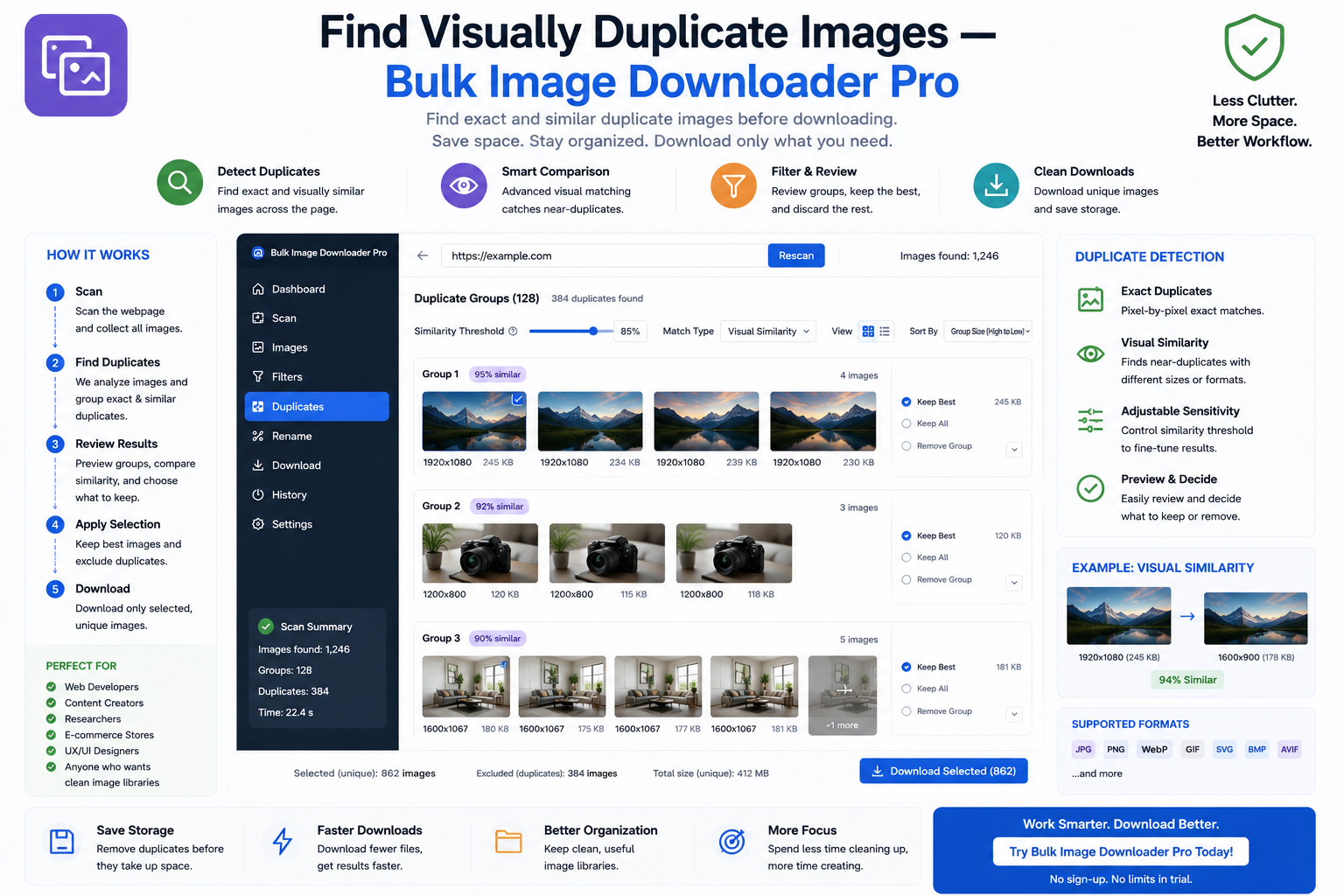Click the 85% threshold value box
The width and height of the screenshot is (1344, 896).
point(630,332)
